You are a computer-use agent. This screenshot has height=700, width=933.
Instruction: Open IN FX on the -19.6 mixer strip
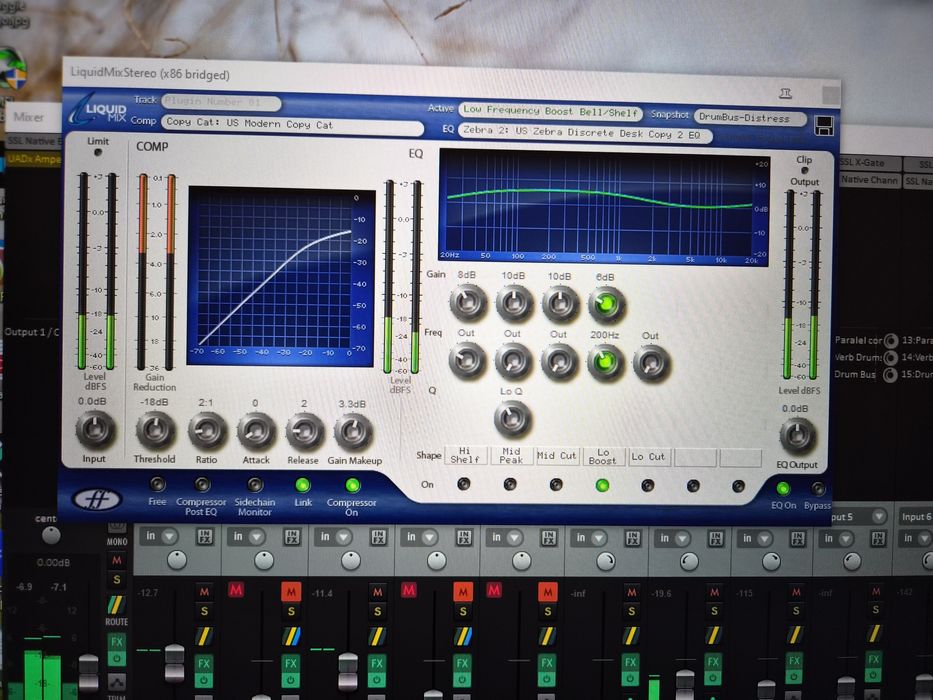pyautogui.click(x=716, y=538)
